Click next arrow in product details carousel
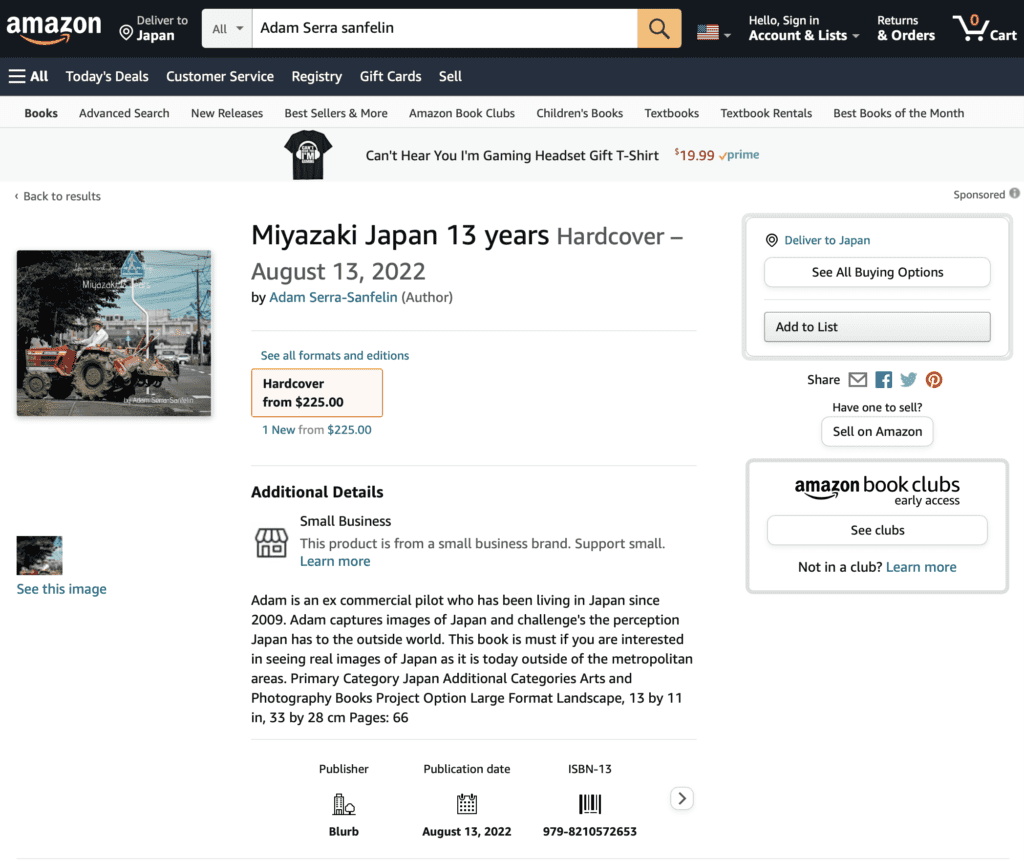This screenshot has height=861, width=1024. [682, 798]
